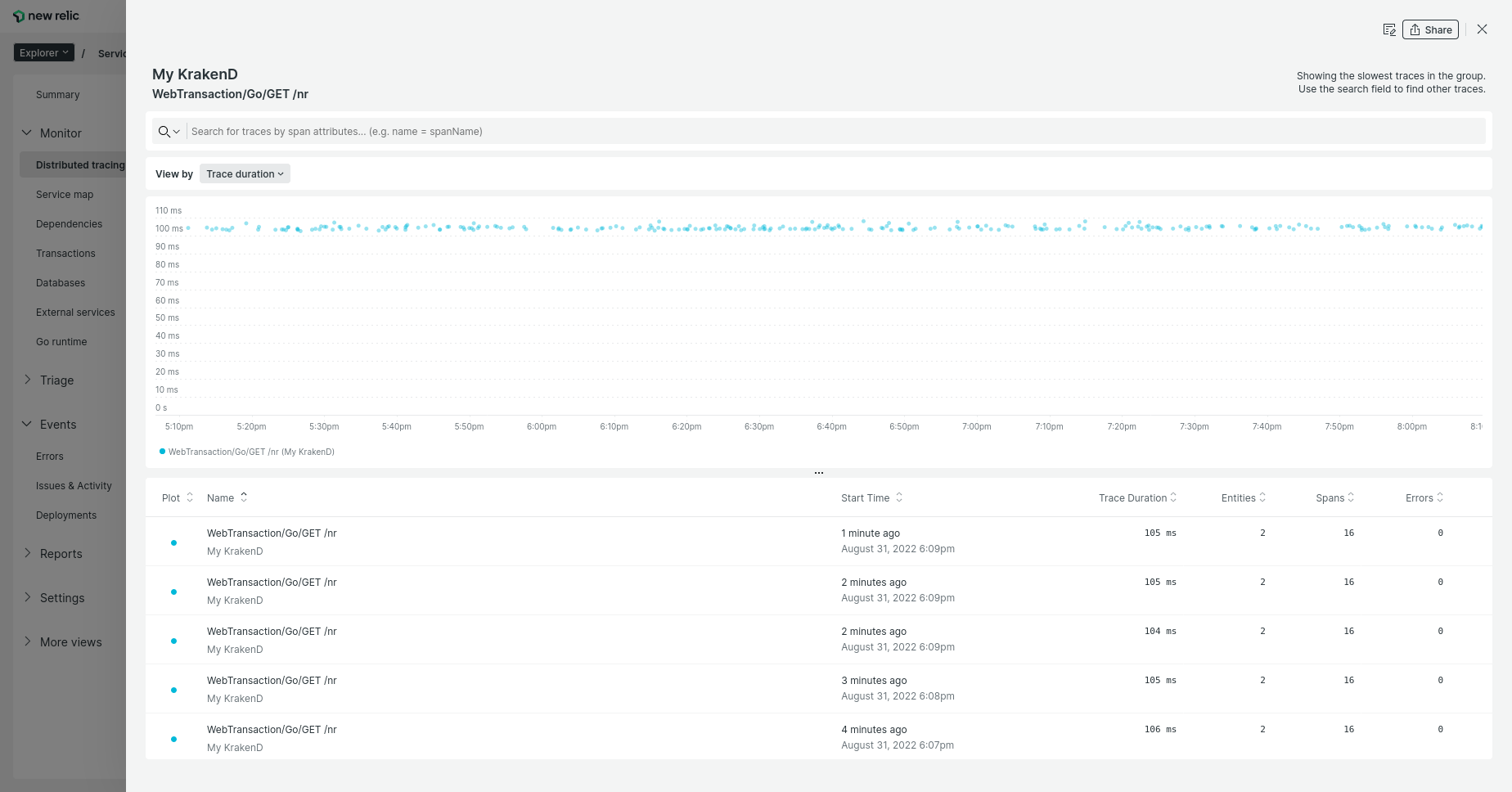This screenshot has height=792, width=1512.
Task: Sort by Errors column
Action: (x=1424, y=497)
